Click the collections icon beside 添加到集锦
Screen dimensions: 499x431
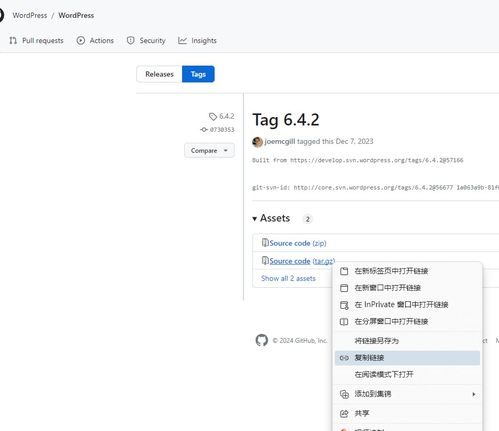344,394
